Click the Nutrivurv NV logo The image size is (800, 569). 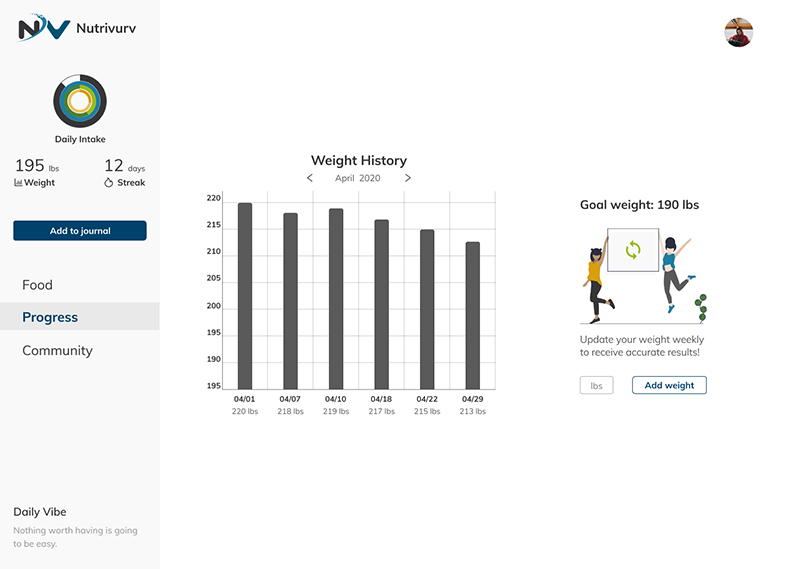43,28
